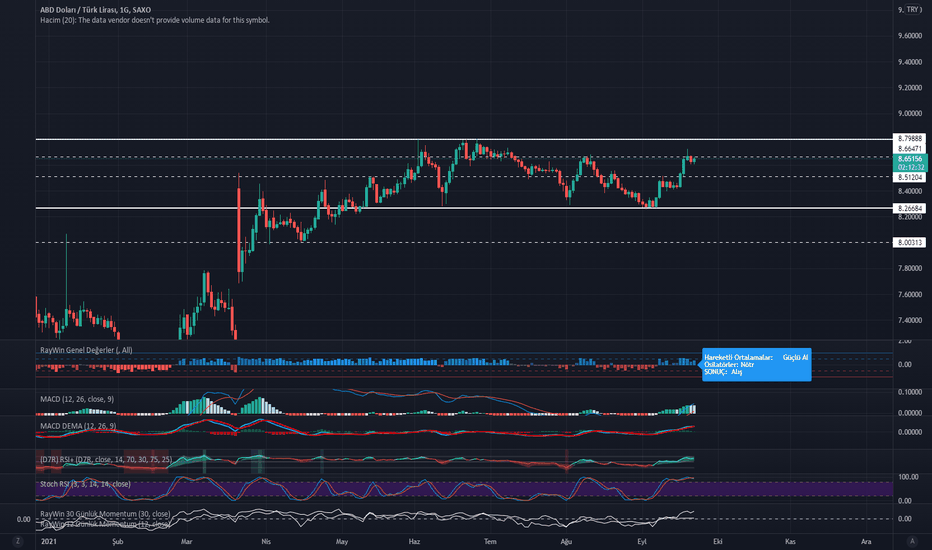Screen dimensions: 932x550
Task: Click the Ağu month on time axis
Action: click(x=566, y=542)
